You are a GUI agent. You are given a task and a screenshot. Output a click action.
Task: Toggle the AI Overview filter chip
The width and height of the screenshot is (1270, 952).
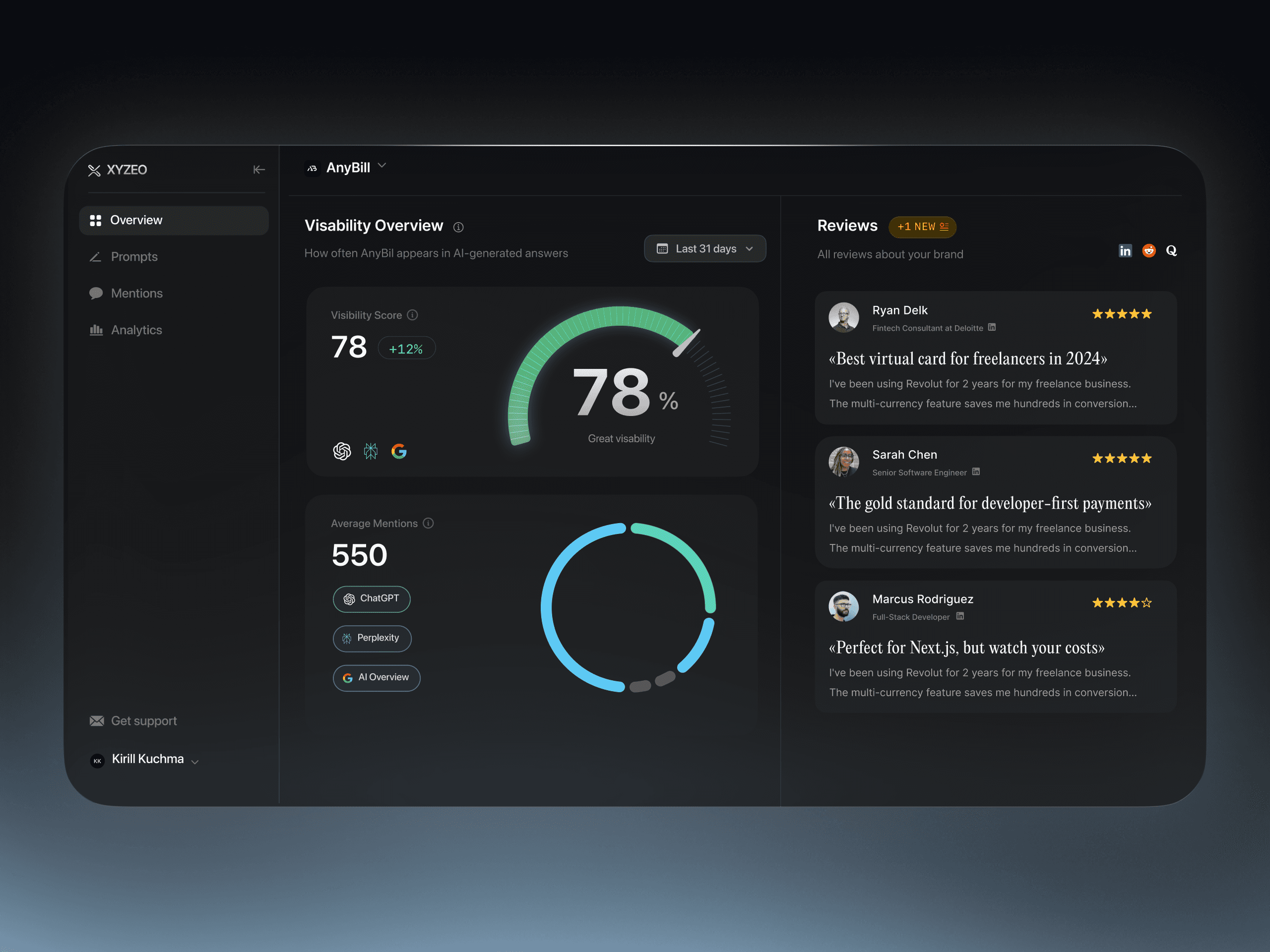[x=376, y=678]
